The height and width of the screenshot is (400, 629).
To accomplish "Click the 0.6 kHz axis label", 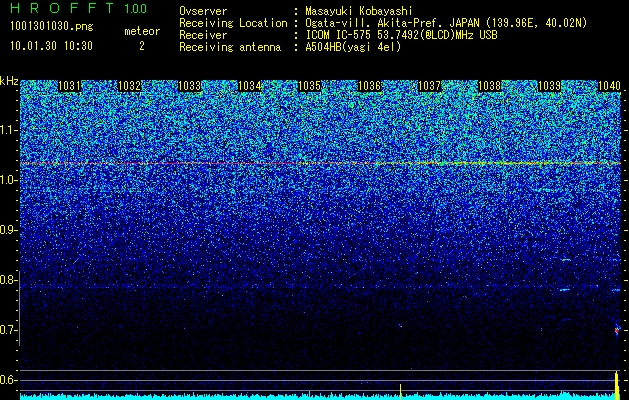I will pos(8,380).
